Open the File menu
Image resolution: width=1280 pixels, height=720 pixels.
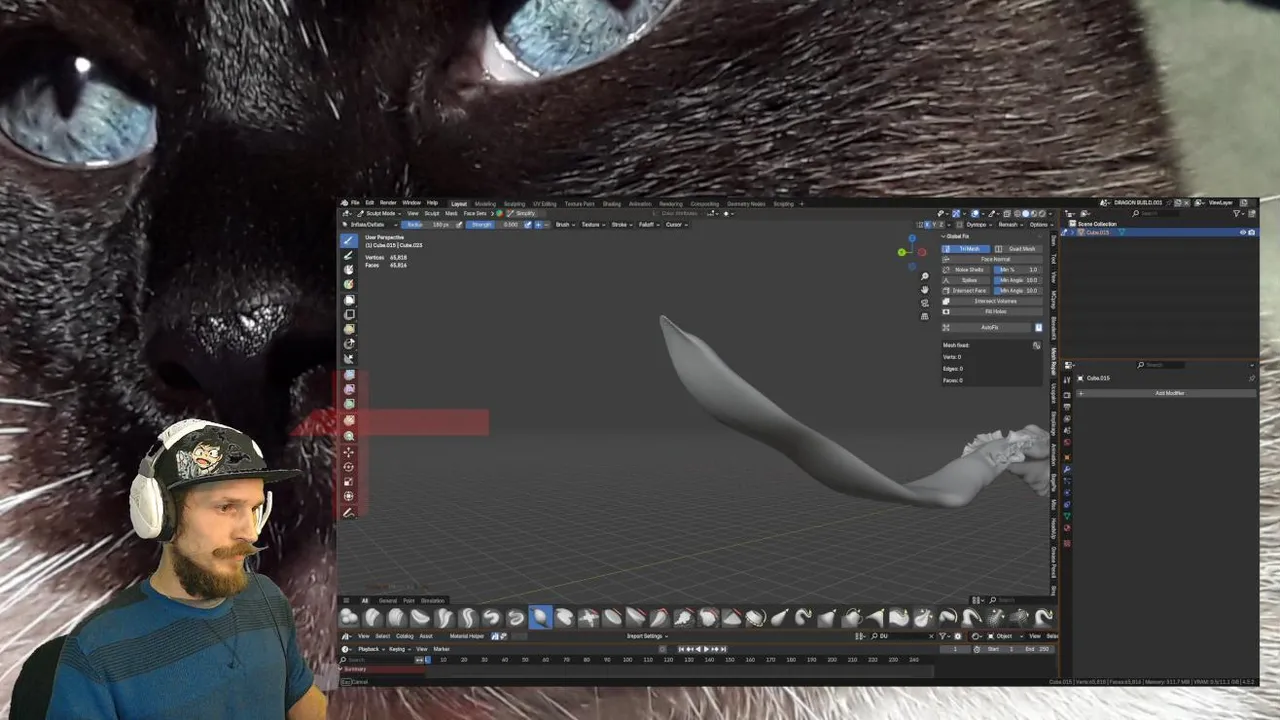coord(355,203)
